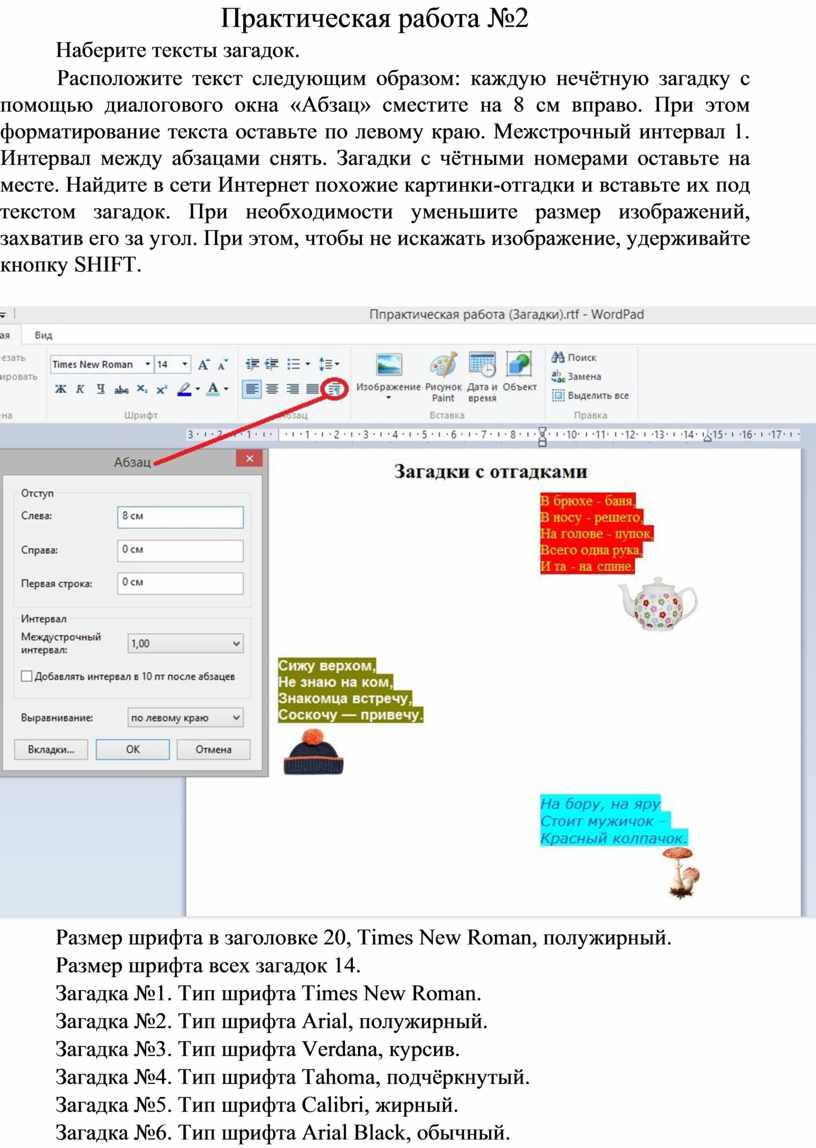Switch to the Вид ribbon tab

pos(43,335)
